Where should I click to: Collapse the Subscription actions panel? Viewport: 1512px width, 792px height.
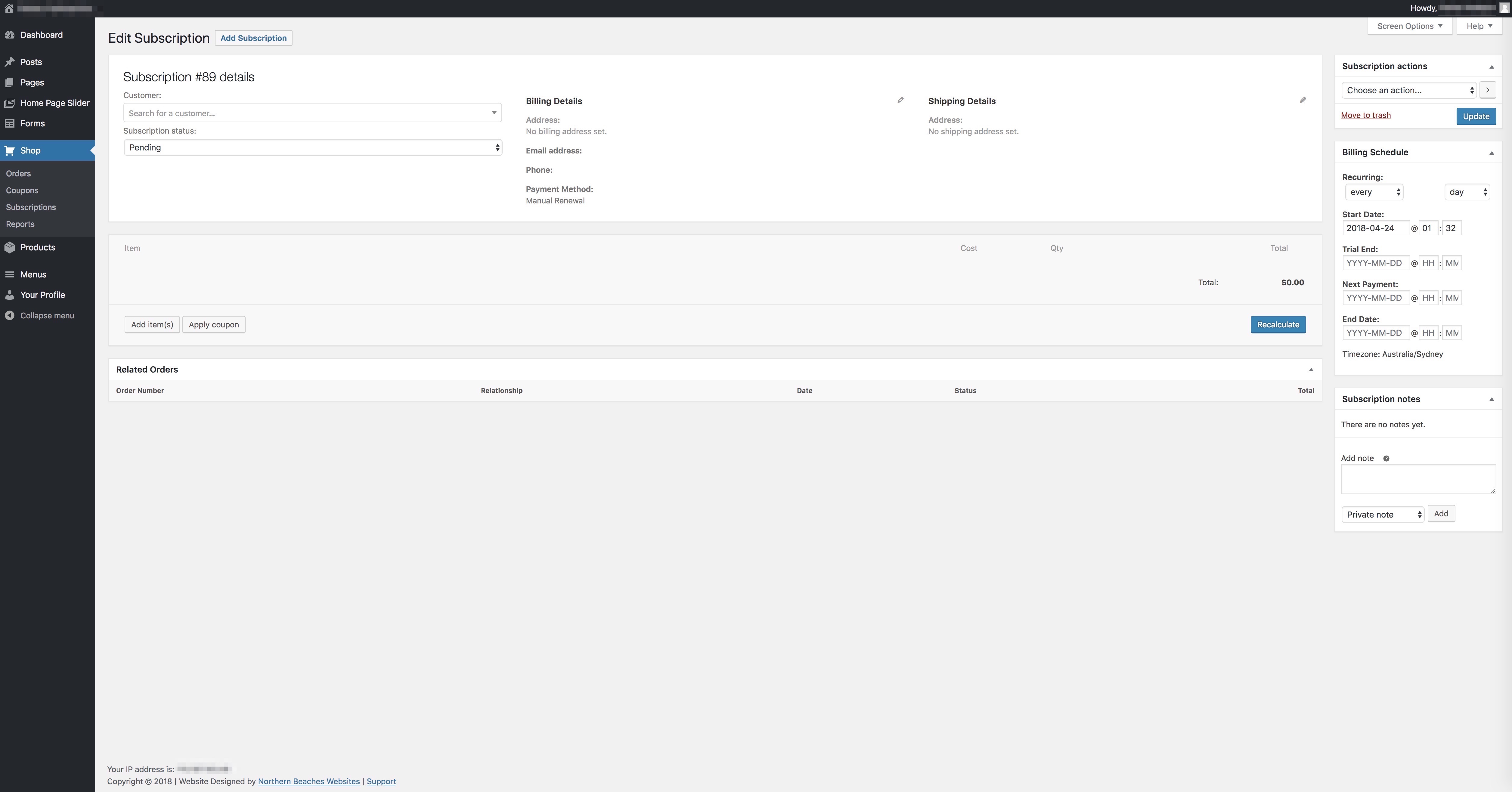(x=1492, y=67)
